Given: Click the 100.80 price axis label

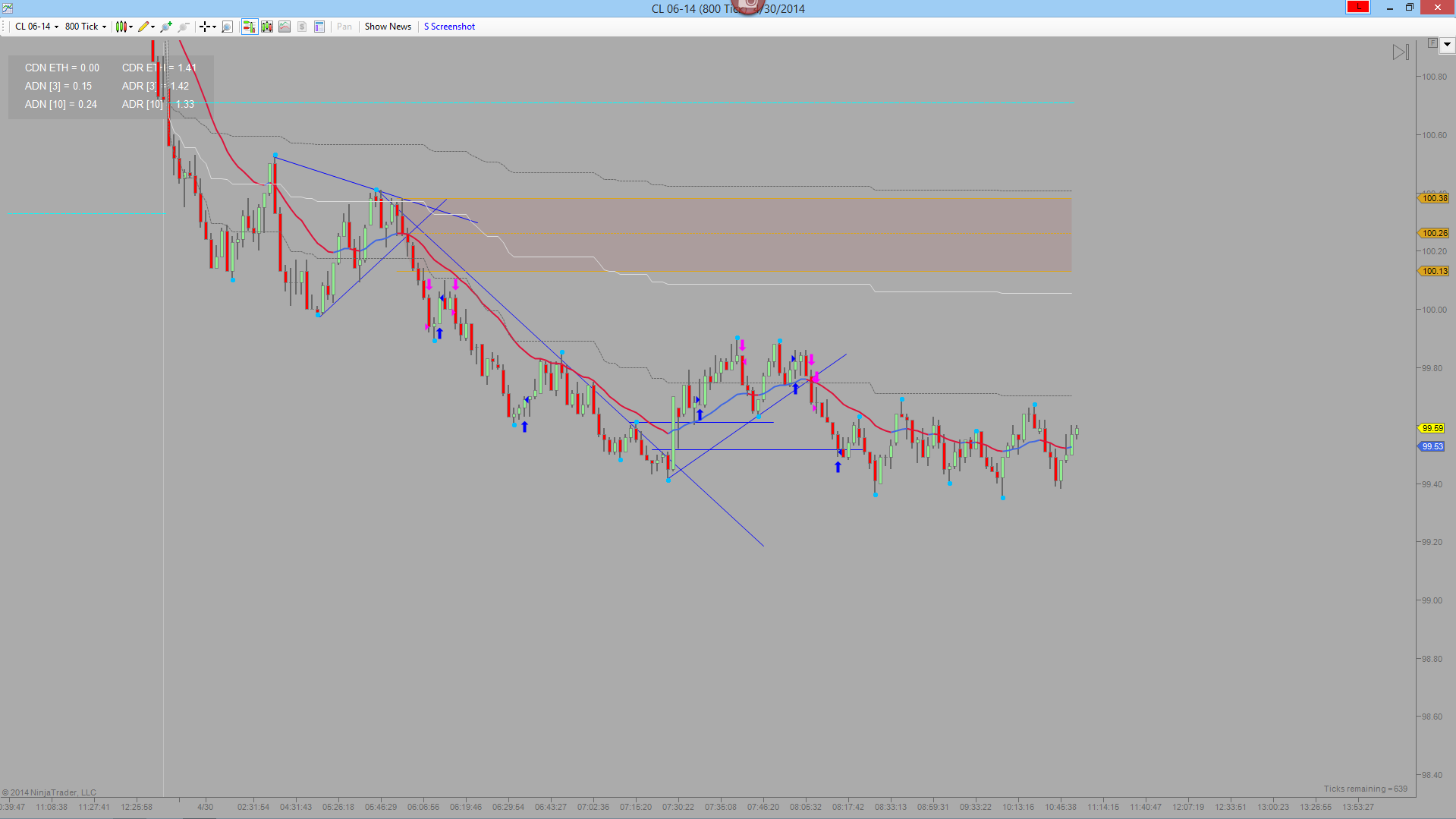Looking at the screenshot, I should point(1434,77).
